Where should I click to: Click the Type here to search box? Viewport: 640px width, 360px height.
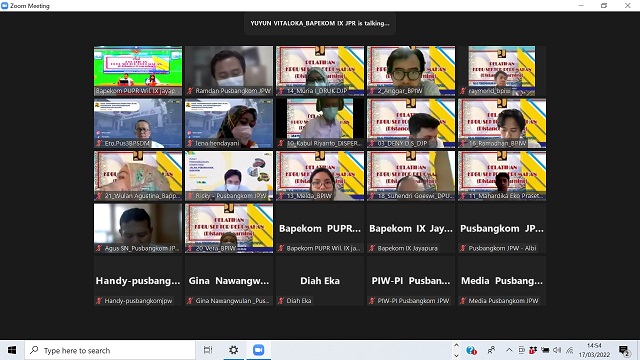[x=110, y=350]
